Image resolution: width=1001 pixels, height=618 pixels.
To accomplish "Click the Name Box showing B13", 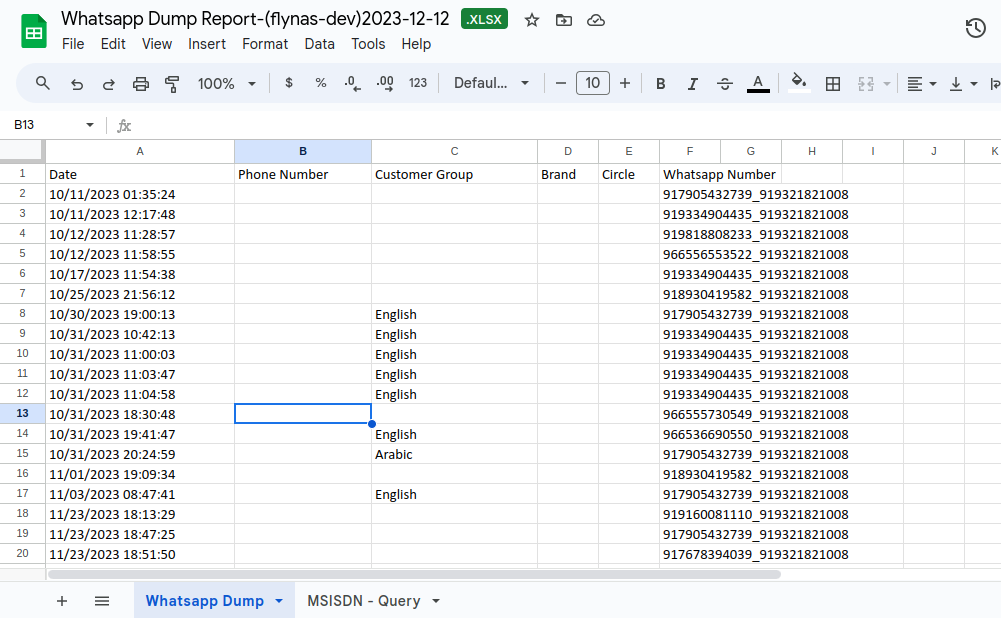I will tap(45, 125).
